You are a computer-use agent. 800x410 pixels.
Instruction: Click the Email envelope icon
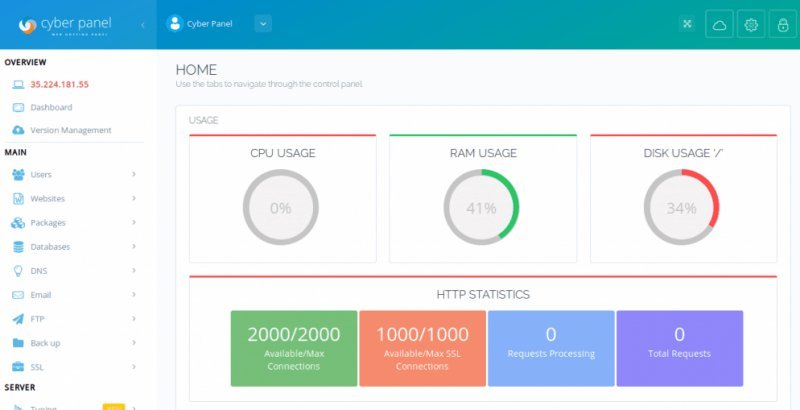18,295
